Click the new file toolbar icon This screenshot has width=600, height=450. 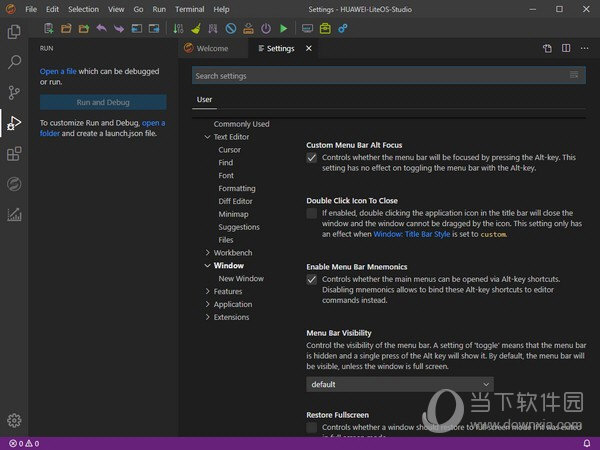tap(49, 28)
